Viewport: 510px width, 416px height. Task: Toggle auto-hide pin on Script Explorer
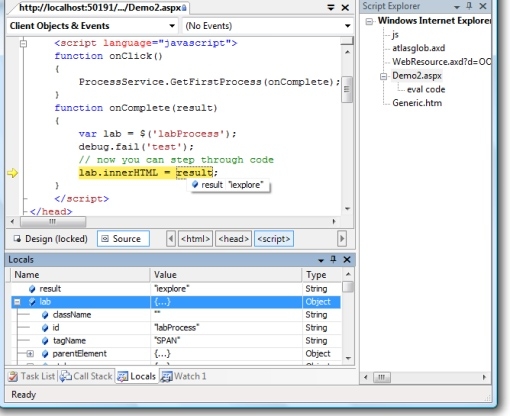pos(469,6)
